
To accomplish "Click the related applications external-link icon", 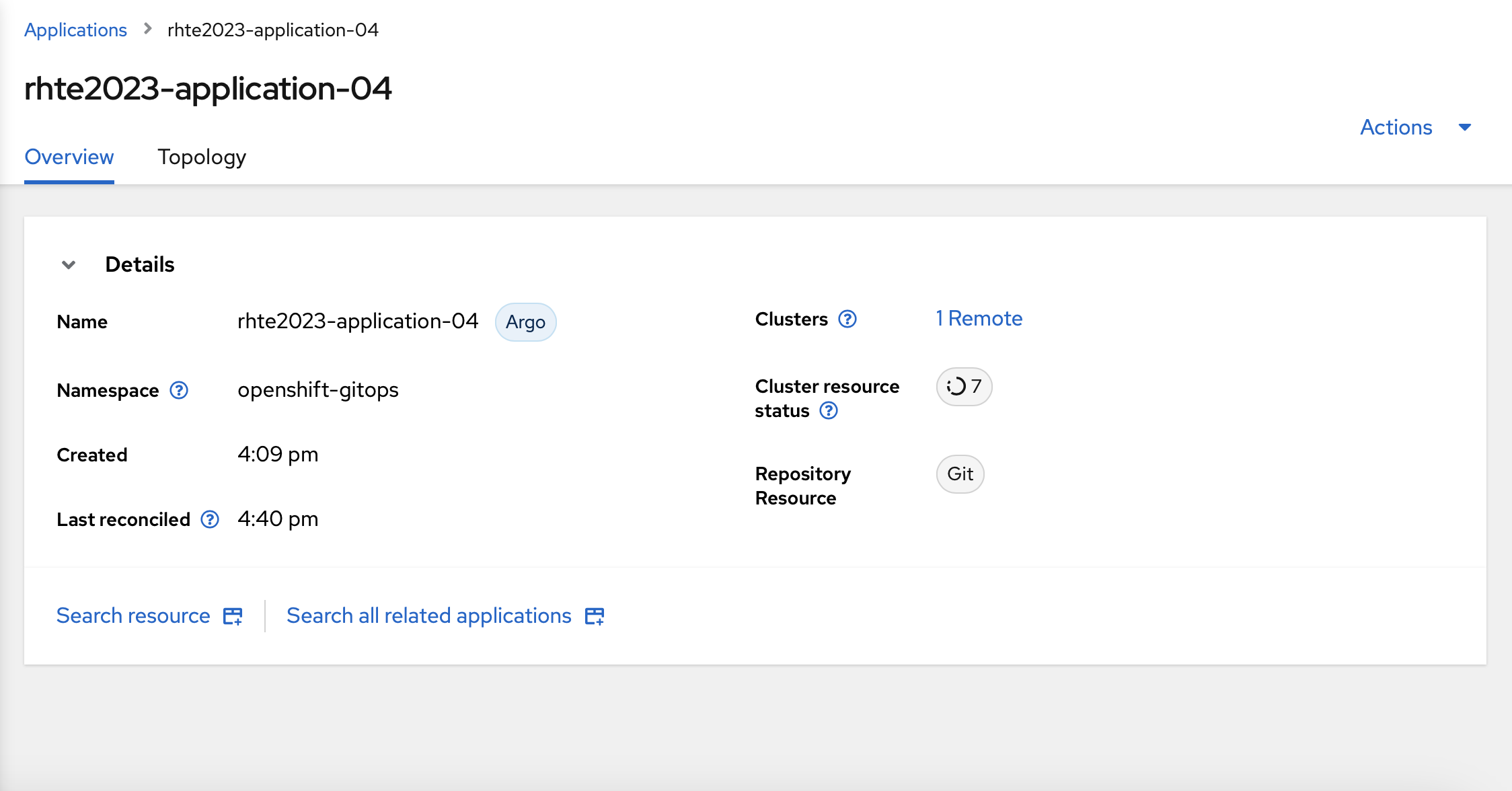I will pyautogui.click(x=595, y=616).
